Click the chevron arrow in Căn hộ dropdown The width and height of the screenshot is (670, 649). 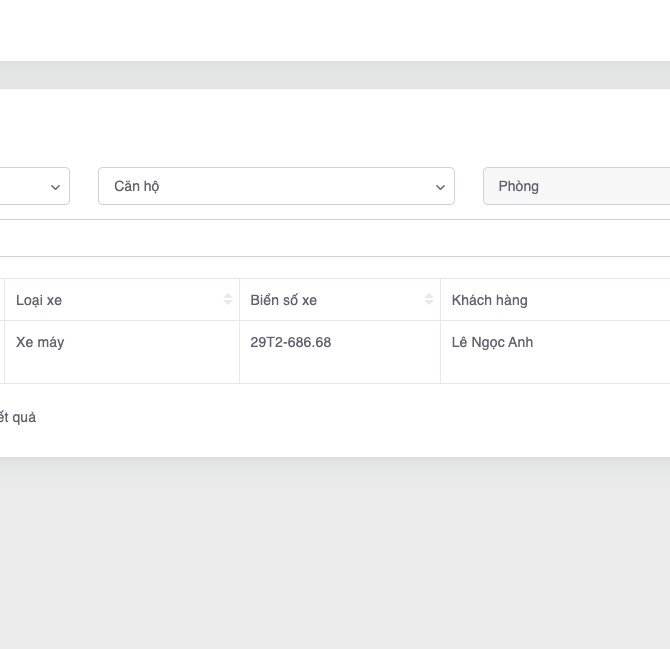point(440,187)
